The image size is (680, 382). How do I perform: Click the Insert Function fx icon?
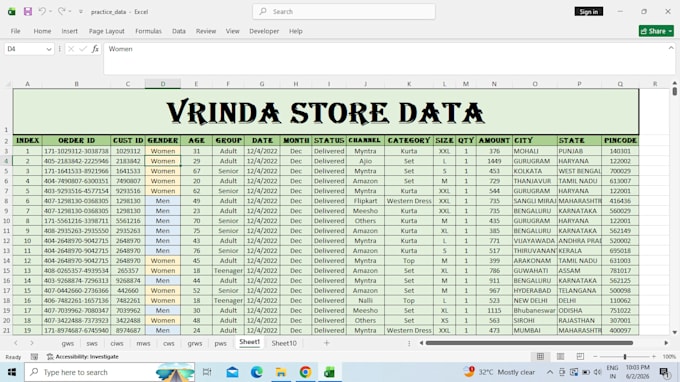pos(95,49)
